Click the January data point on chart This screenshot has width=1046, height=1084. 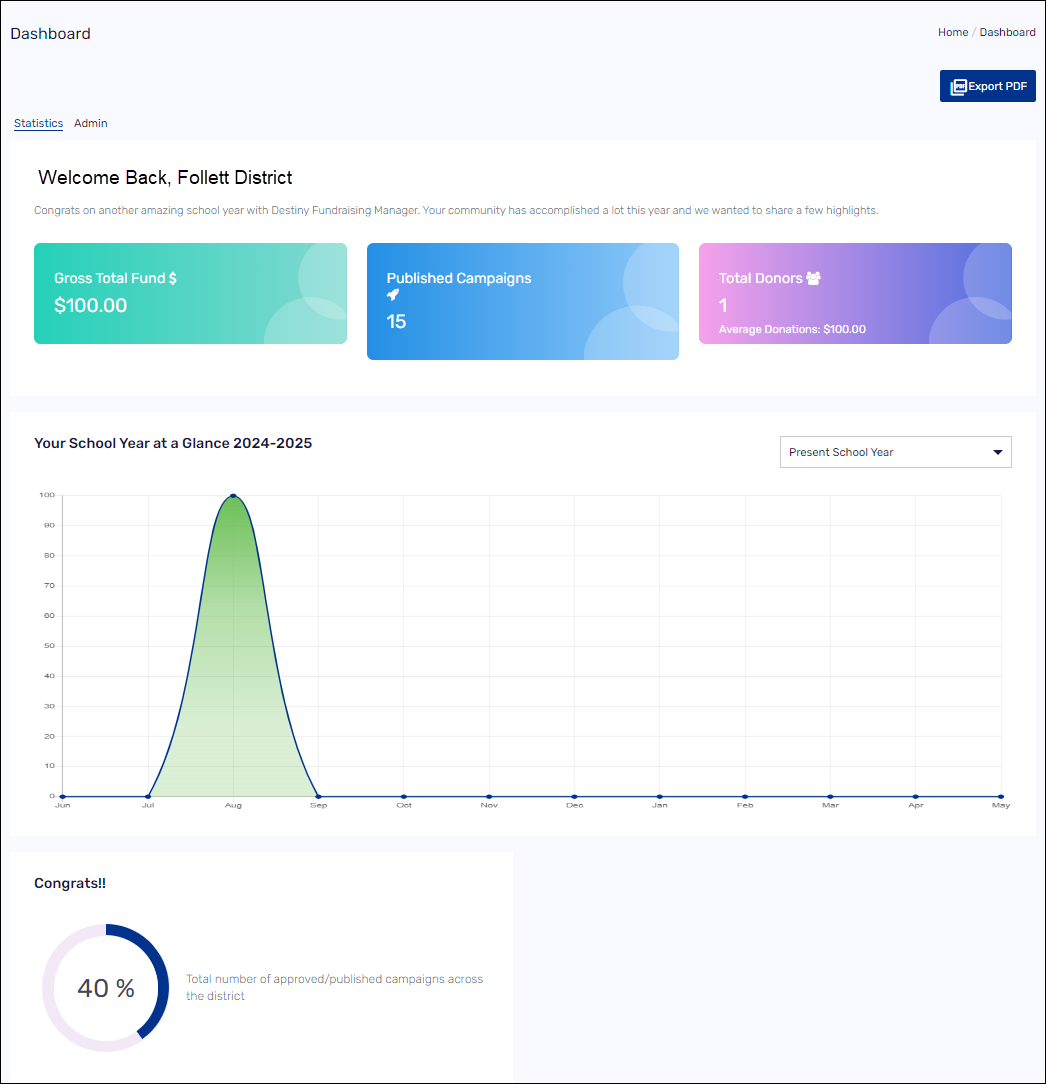coord(659,796)
